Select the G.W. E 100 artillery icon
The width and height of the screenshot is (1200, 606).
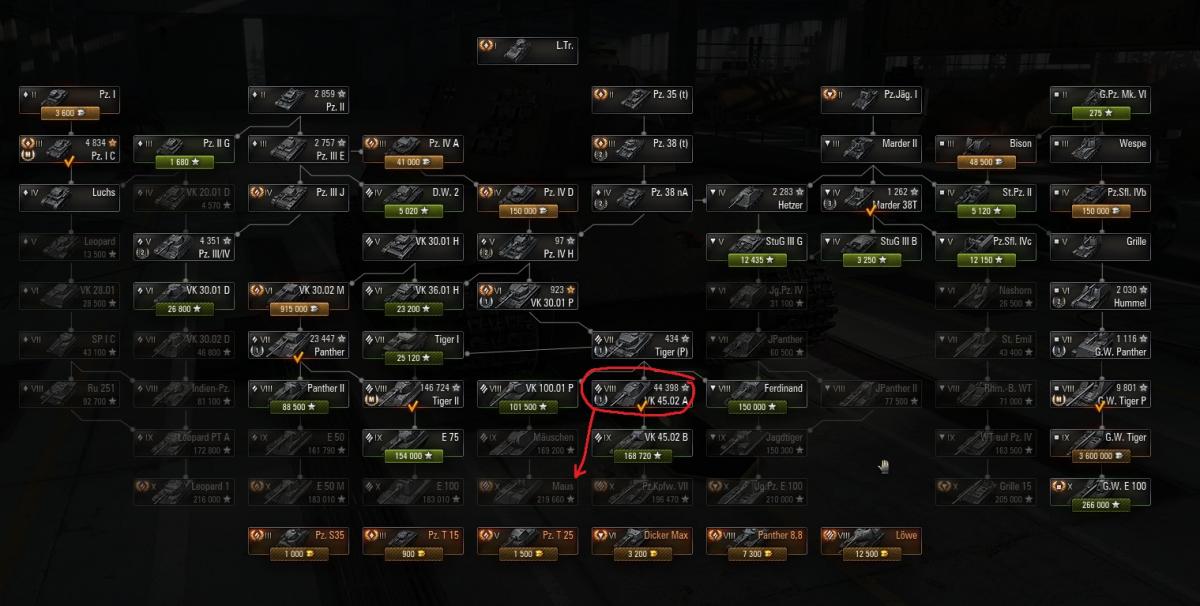[1100, 491]
